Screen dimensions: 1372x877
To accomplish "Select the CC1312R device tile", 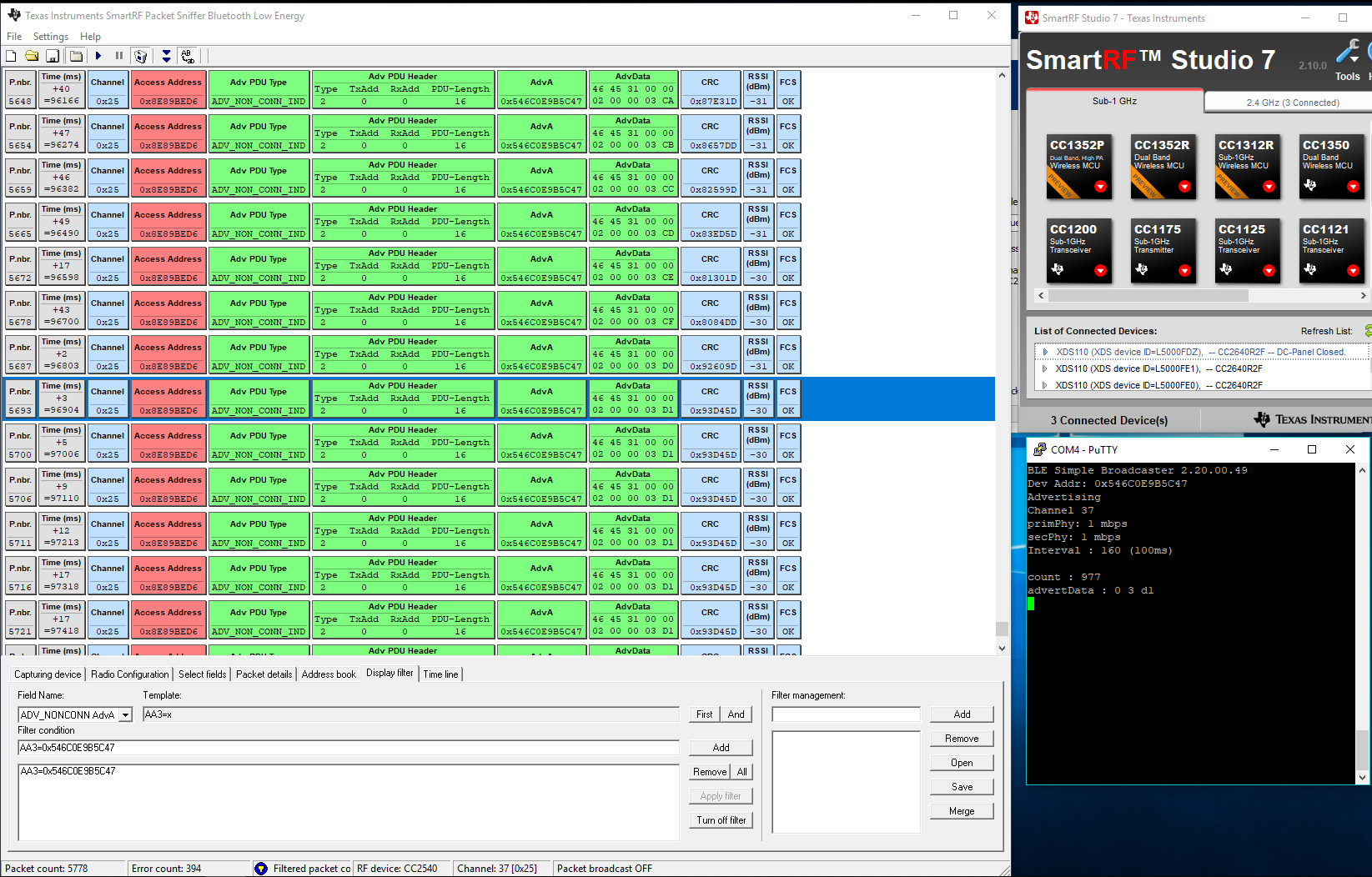I will [x=1247, y=167].
